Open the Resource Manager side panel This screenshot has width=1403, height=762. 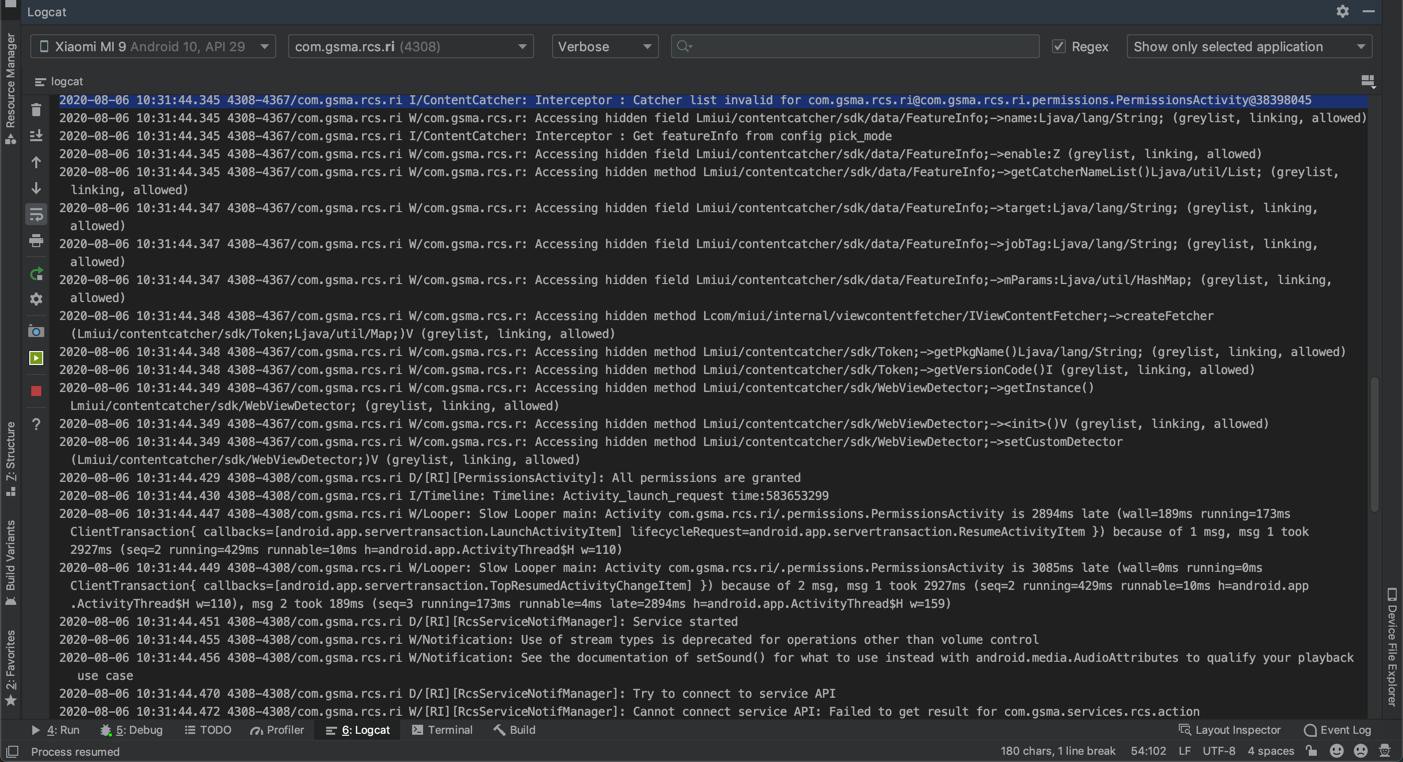click(11, 88)
